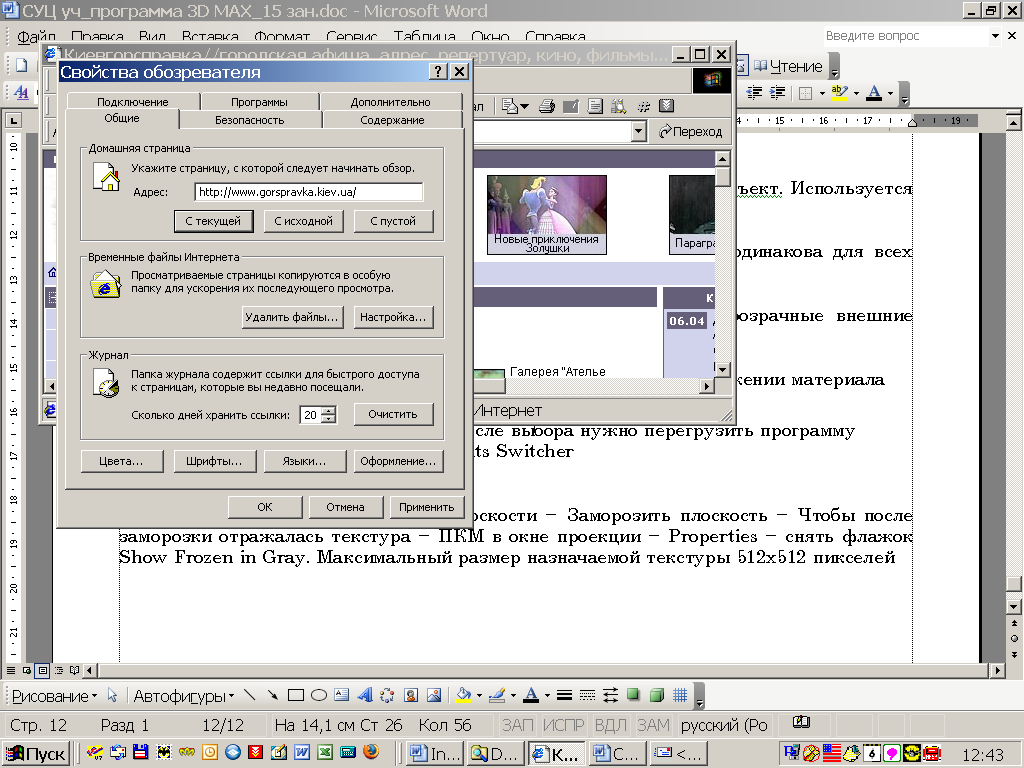Expand Line Color dropdown arrow
This screenshot has height=768, width=1024.
pos(513,696)
